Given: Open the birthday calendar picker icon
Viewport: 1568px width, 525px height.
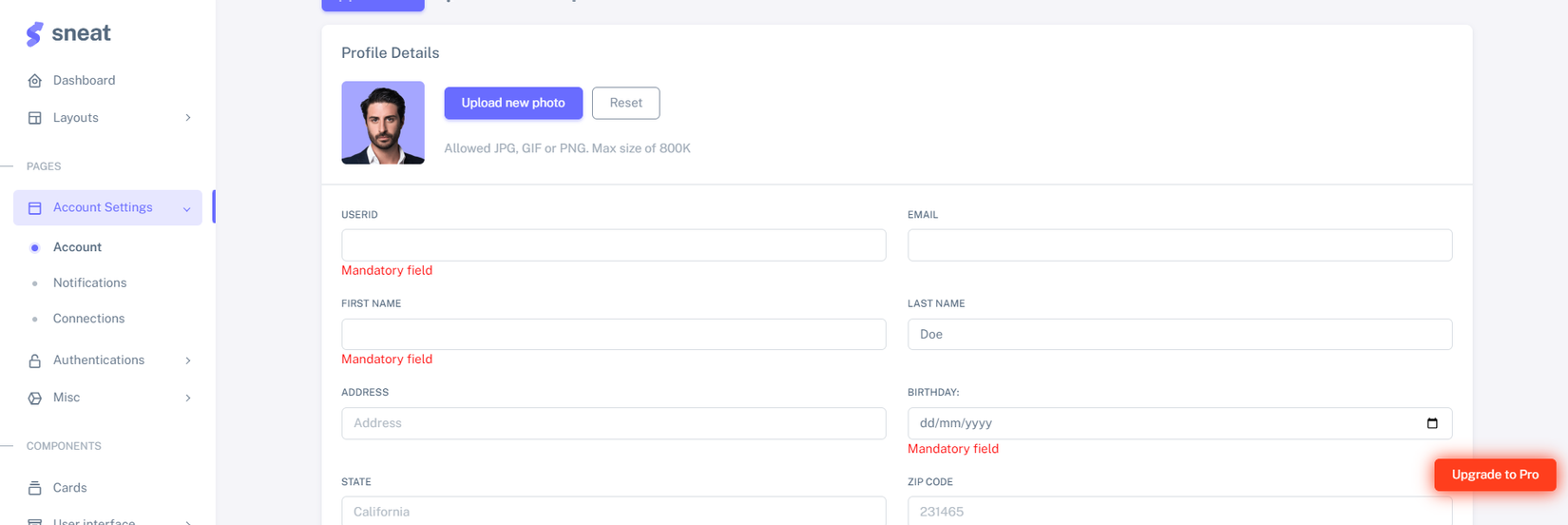Looking at the screenshot, I should click(1432, 423).
